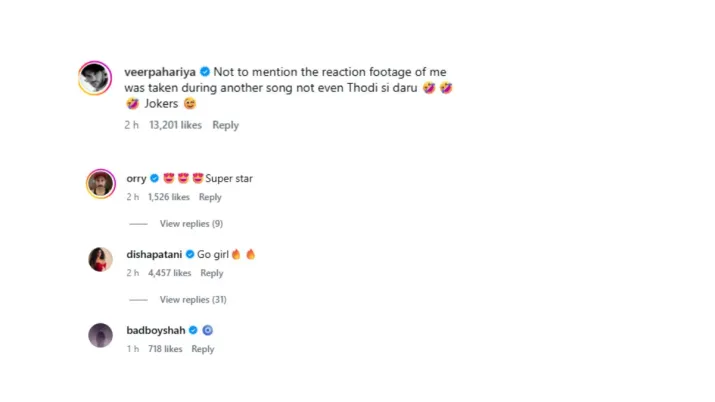Click the verified badge next to veerpahariya
The width and height of the screenshot is (715, 402).
click(205, 72)
